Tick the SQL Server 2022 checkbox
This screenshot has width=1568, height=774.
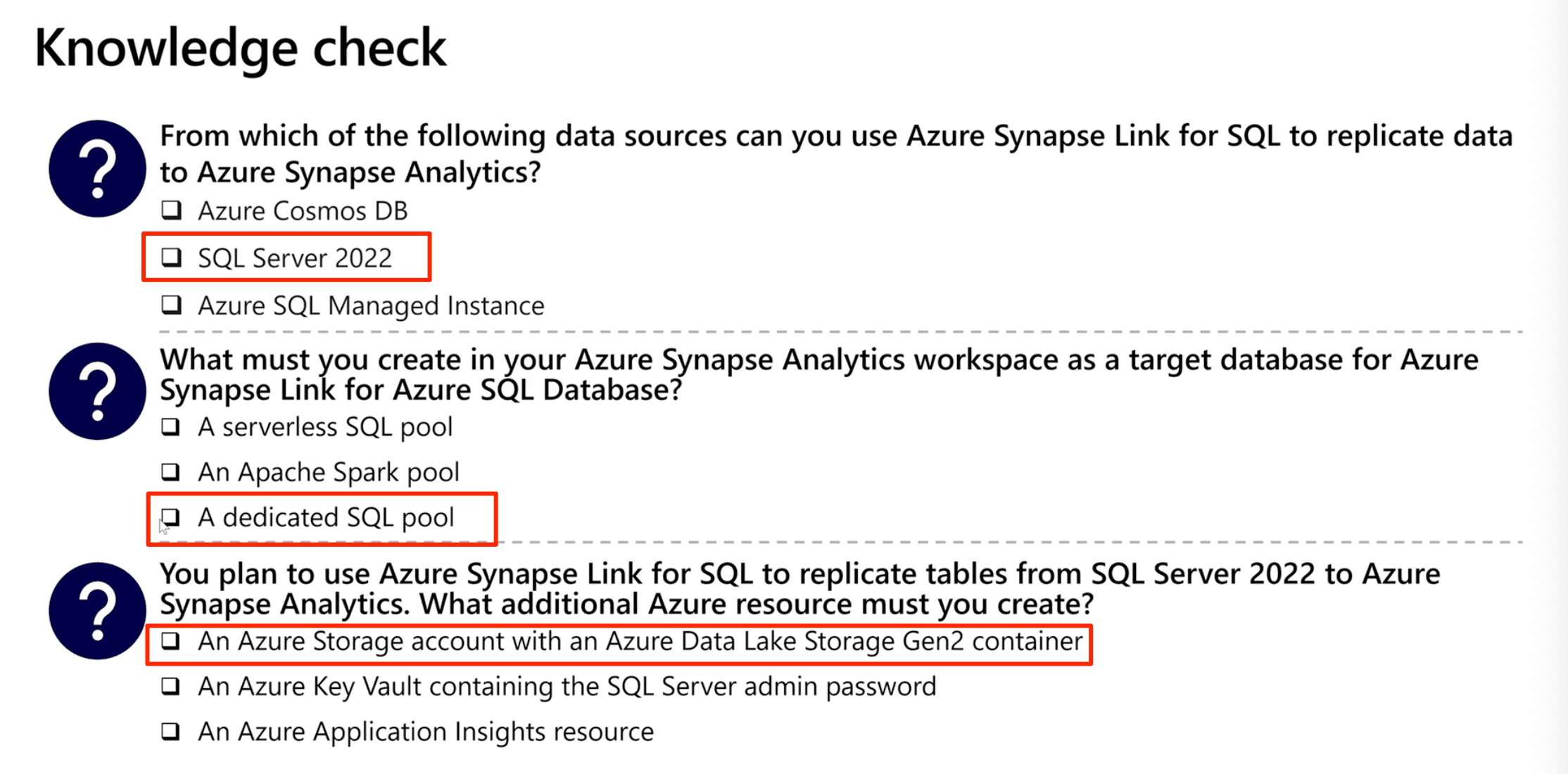[x=172, y=258]
